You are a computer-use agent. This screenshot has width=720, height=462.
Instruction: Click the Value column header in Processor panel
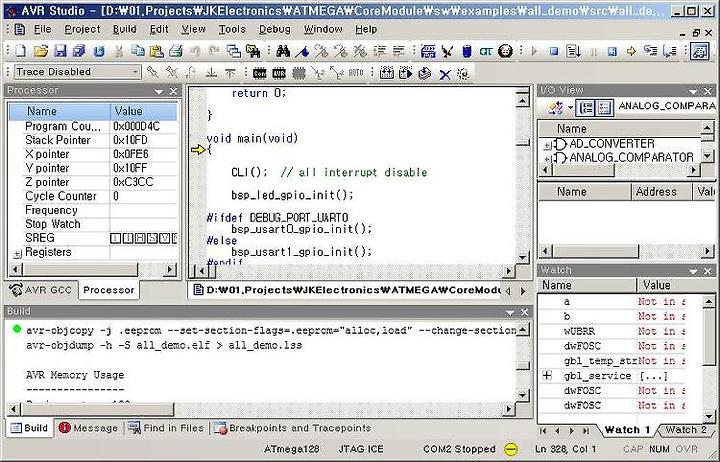143,111
